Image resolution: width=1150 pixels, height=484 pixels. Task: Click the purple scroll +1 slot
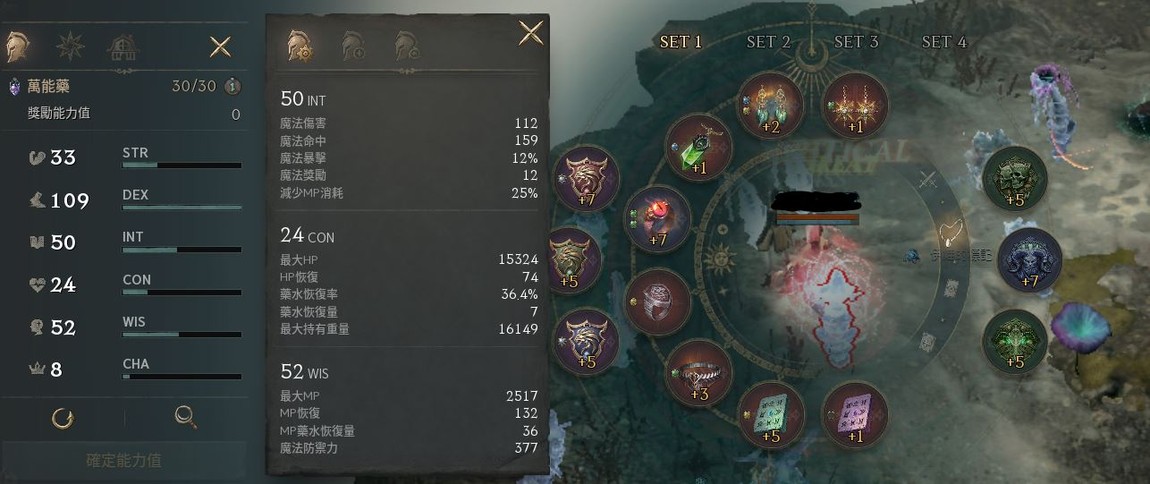click(854, 414)
